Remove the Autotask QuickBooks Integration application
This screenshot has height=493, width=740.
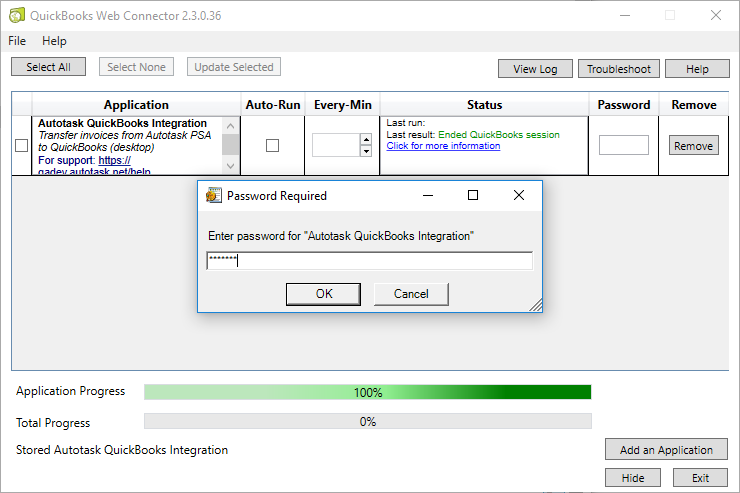tap(693, 146)
